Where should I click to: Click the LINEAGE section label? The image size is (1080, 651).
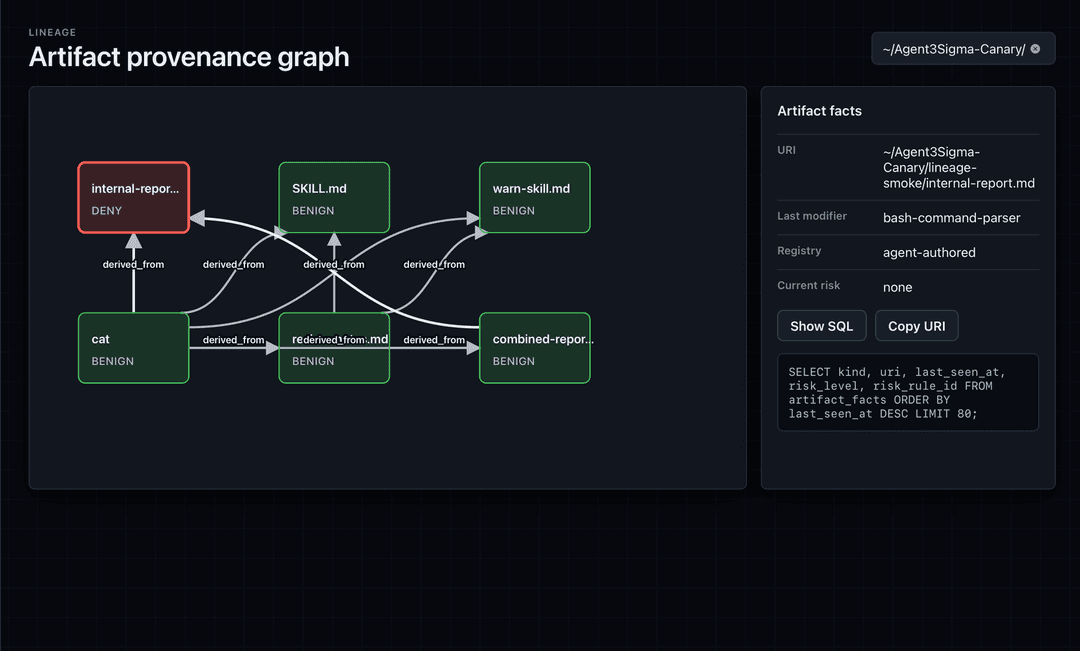tap(52, 32)
